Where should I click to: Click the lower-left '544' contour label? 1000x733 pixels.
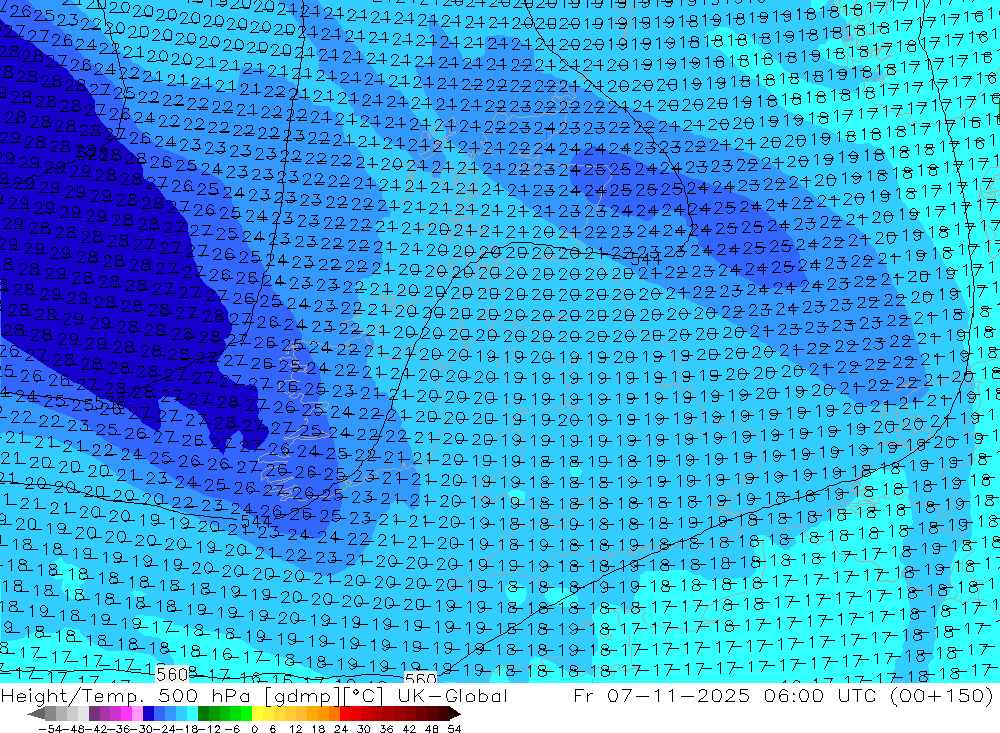tap(257, 521)
